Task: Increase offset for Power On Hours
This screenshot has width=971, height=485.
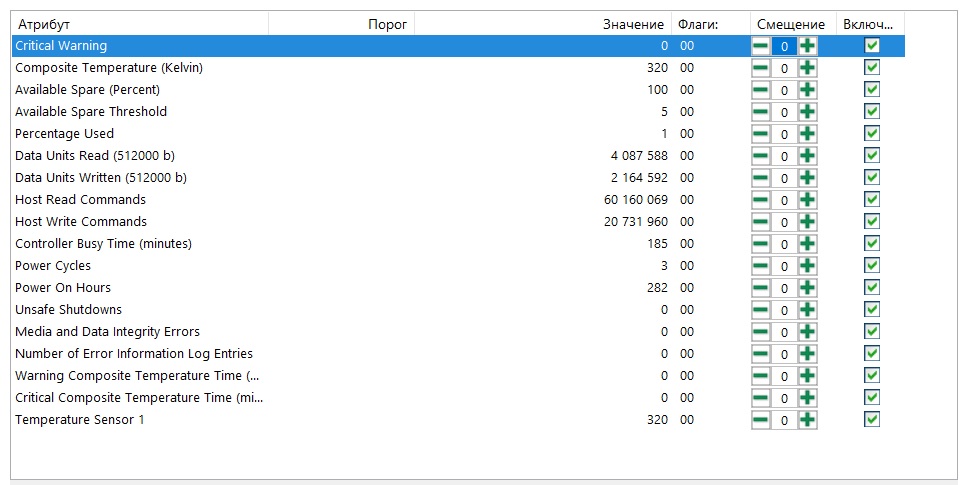Action: click(x=807, y=288)
